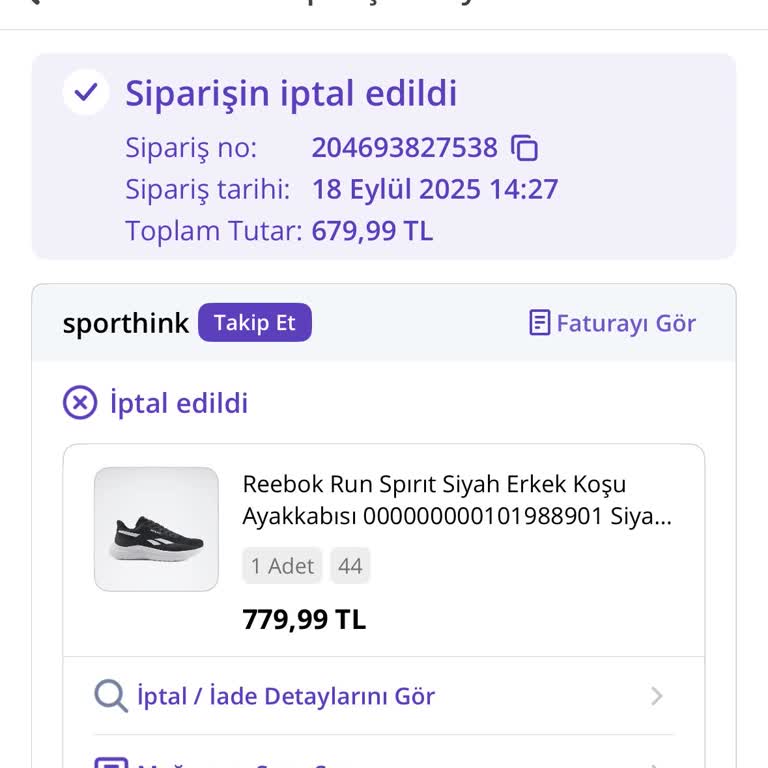Open the Reebok running shoe thumbnail
Image resolution: width=768 pixels, height=768 pixels.
(156, 529)
